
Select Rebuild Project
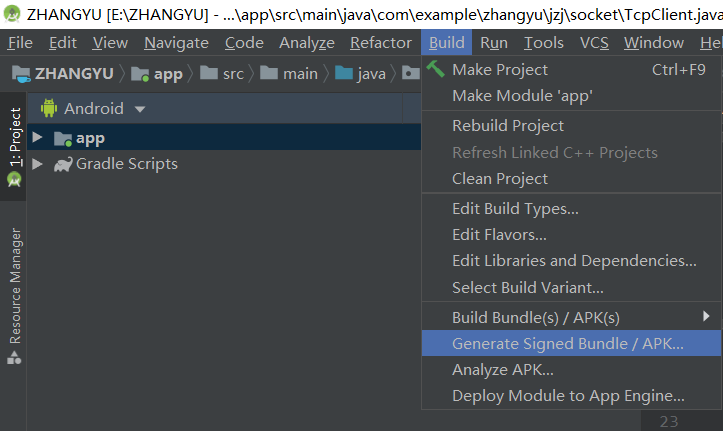point(571,126)
